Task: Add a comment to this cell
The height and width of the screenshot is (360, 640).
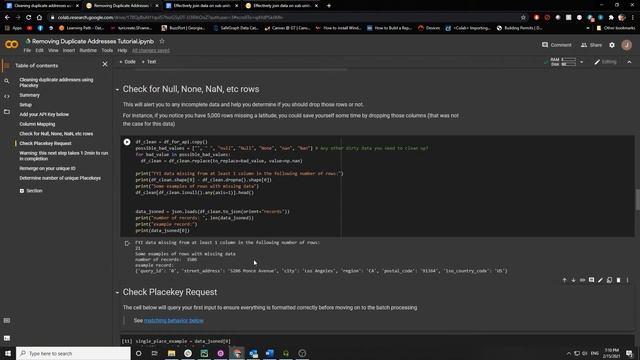Action: point(591,280)
